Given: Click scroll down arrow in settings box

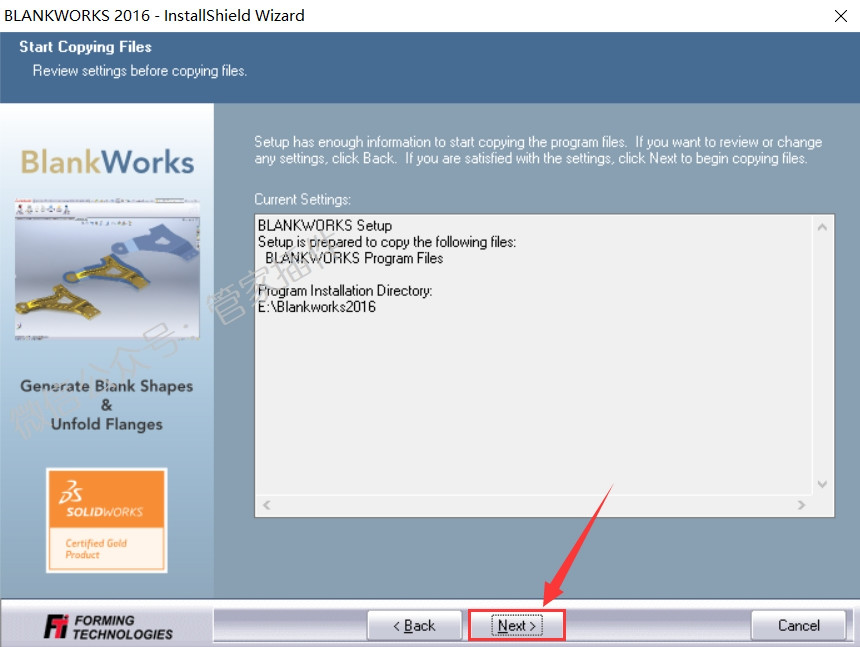Looking at the screenshot, I should (822, 484).
